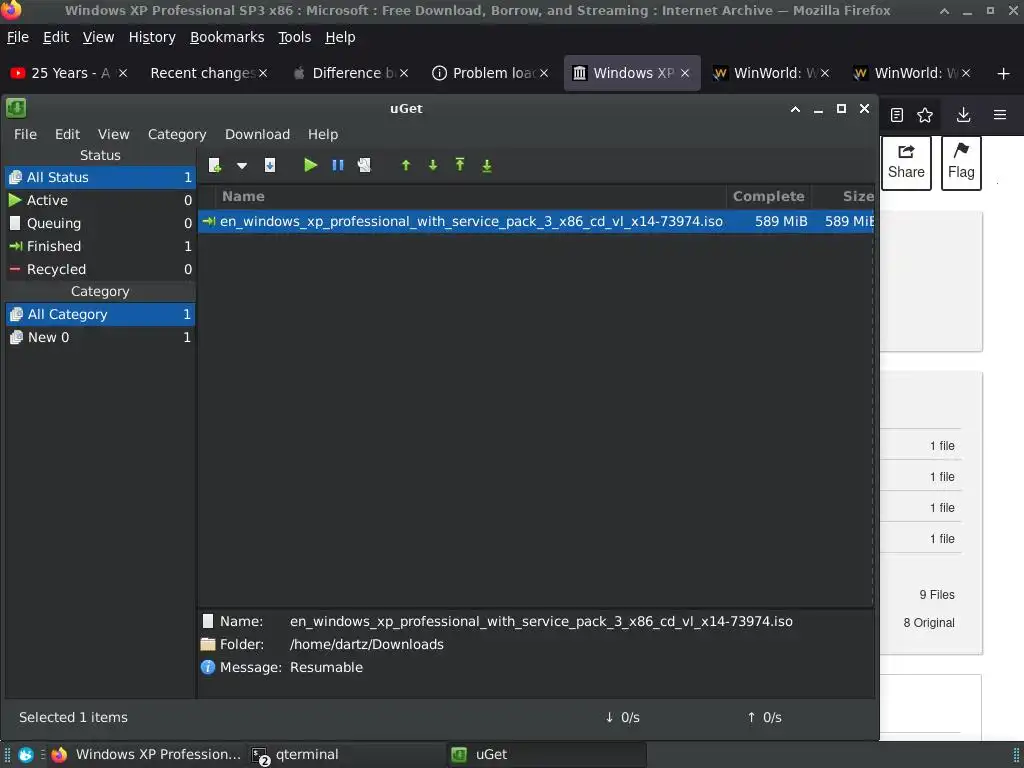Switch to the 25 Years YouTube tab
The width and height of the screenshot is (1024, 768).
click(69, 73)
